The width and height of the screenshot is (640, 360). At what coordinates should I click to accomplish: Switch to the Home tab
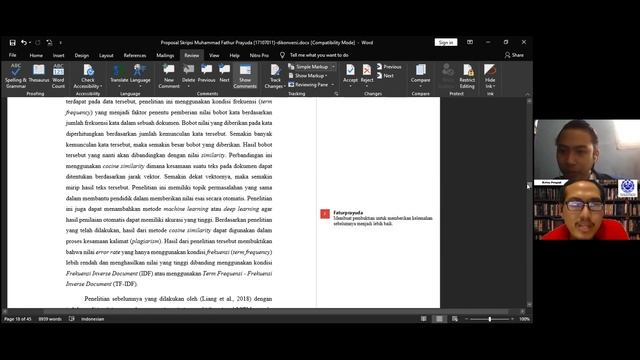pyautogui.click(x=36, y=55)
